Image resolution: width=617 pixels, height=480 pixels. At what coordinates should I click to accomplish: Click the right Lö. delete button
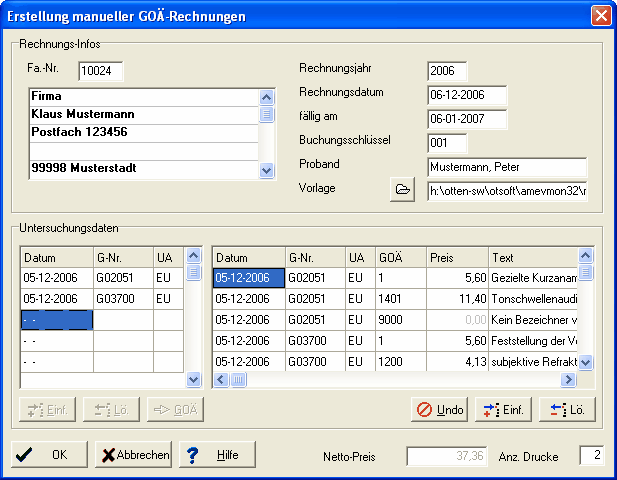567,410
